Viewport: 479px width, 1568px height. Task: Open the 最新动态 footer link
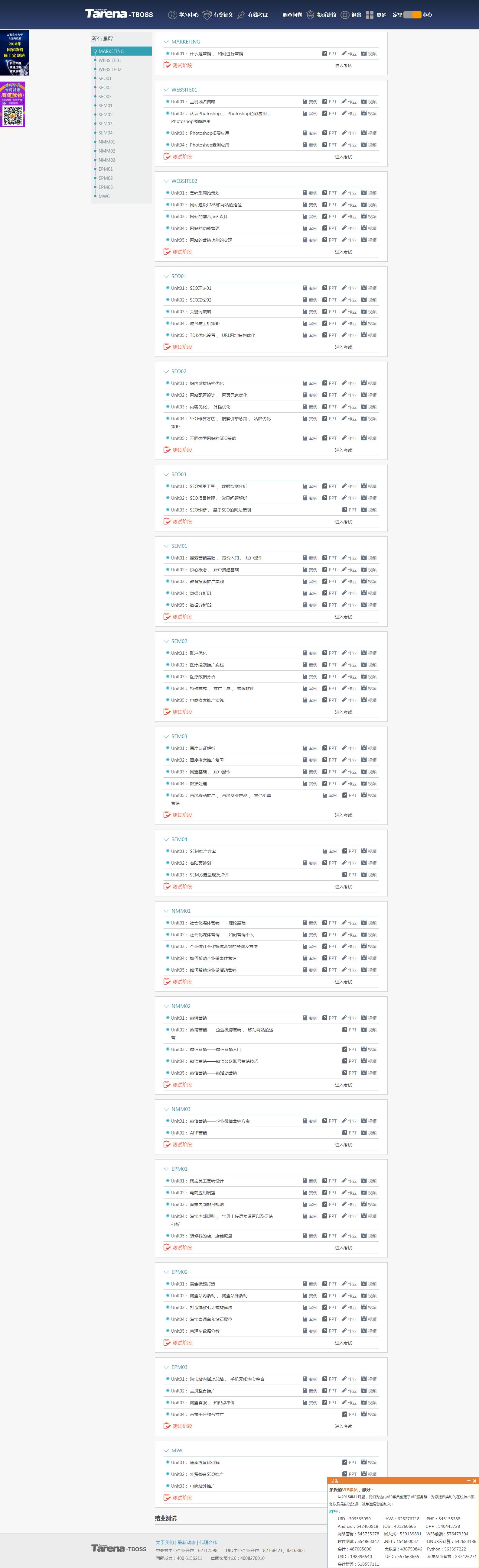187,1542
